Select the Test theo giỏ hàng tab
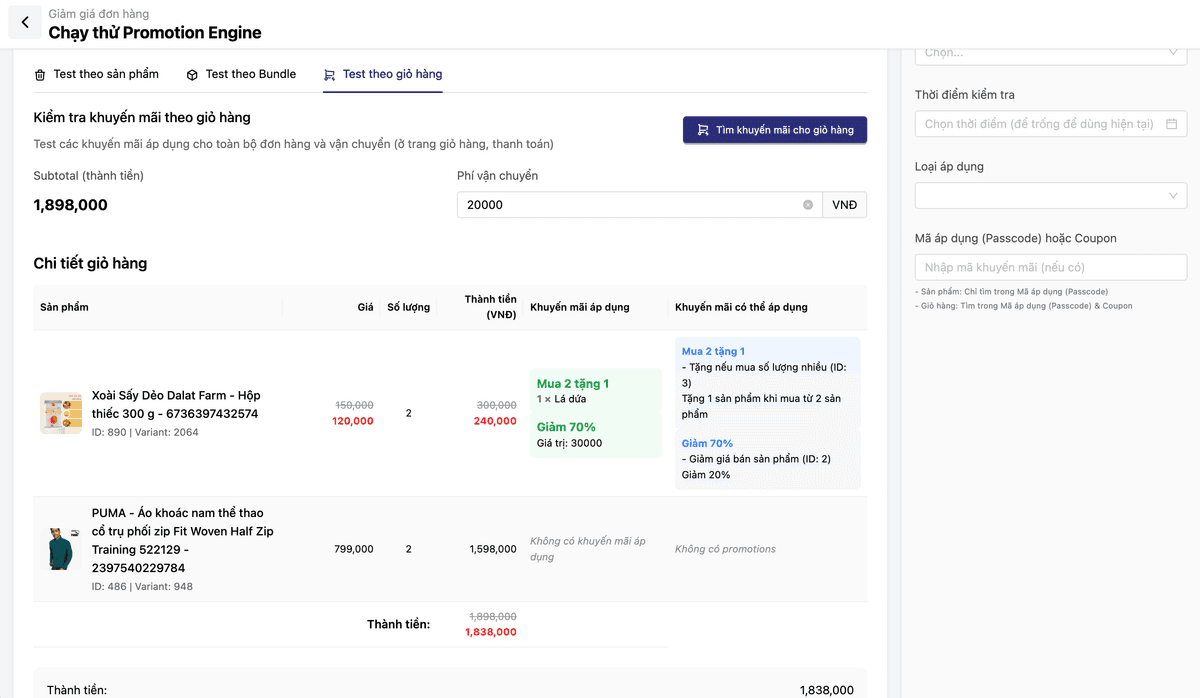 point(392,74)
